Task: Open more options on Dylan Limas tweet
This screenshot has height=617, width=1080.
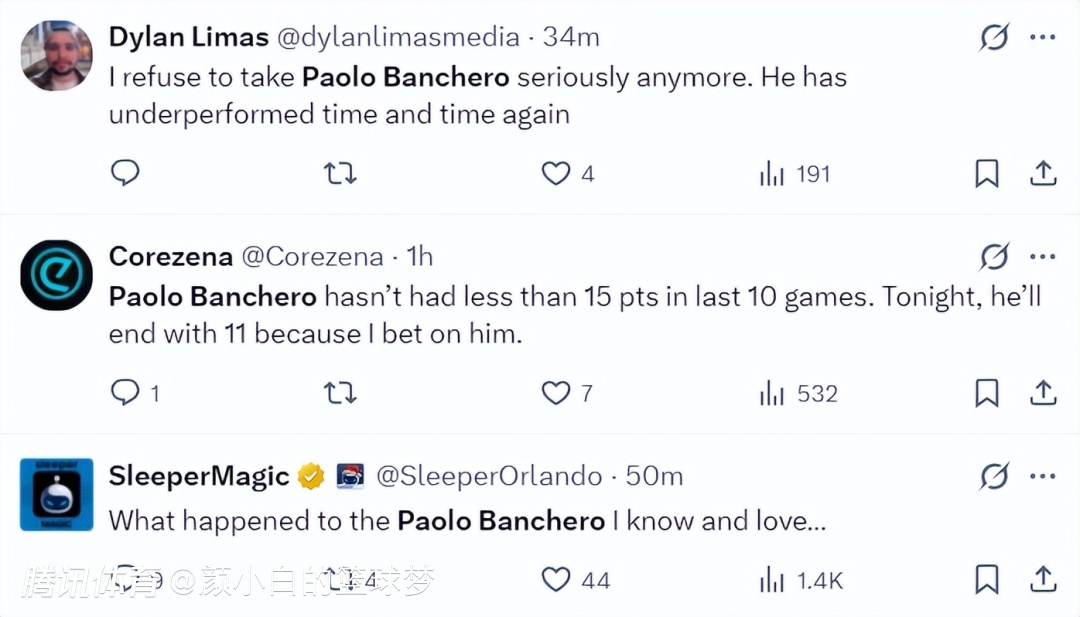Action: [1043, 38]
